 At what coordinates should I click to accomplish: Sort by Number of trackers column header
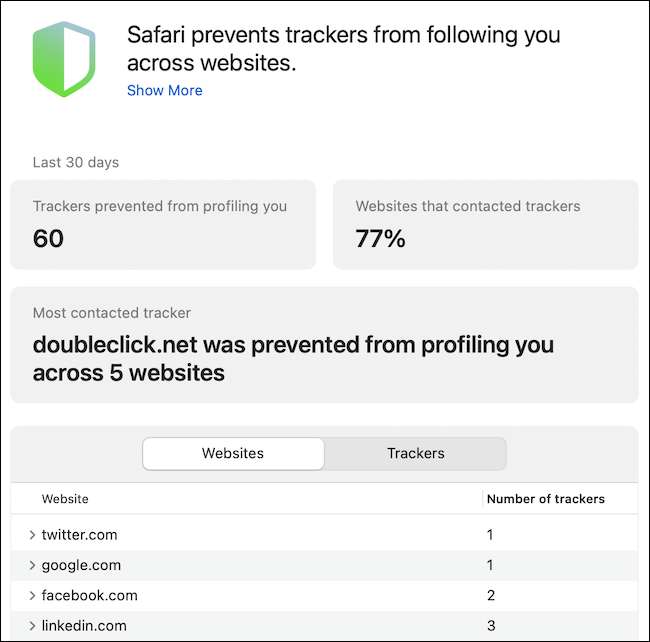[x=545, y=498]
